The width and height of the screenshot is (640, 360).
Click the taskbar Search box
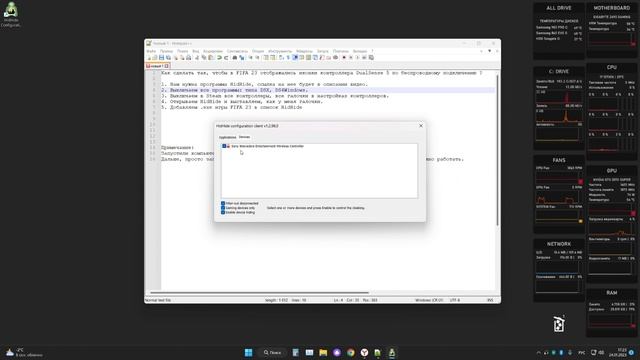coord(272,352)
